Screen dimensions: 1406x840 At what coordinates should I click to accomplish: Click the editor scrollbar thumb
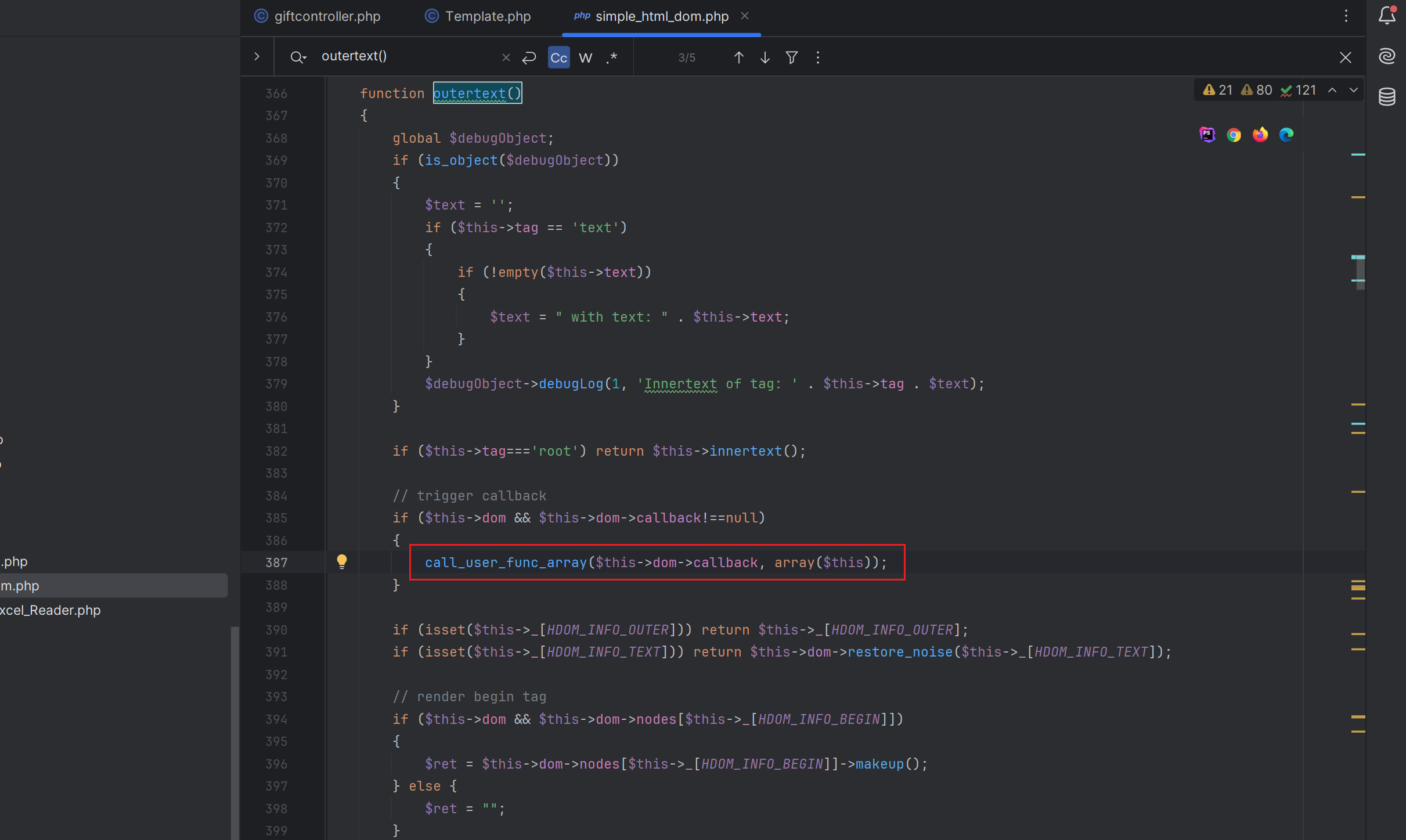point(1360,273)
